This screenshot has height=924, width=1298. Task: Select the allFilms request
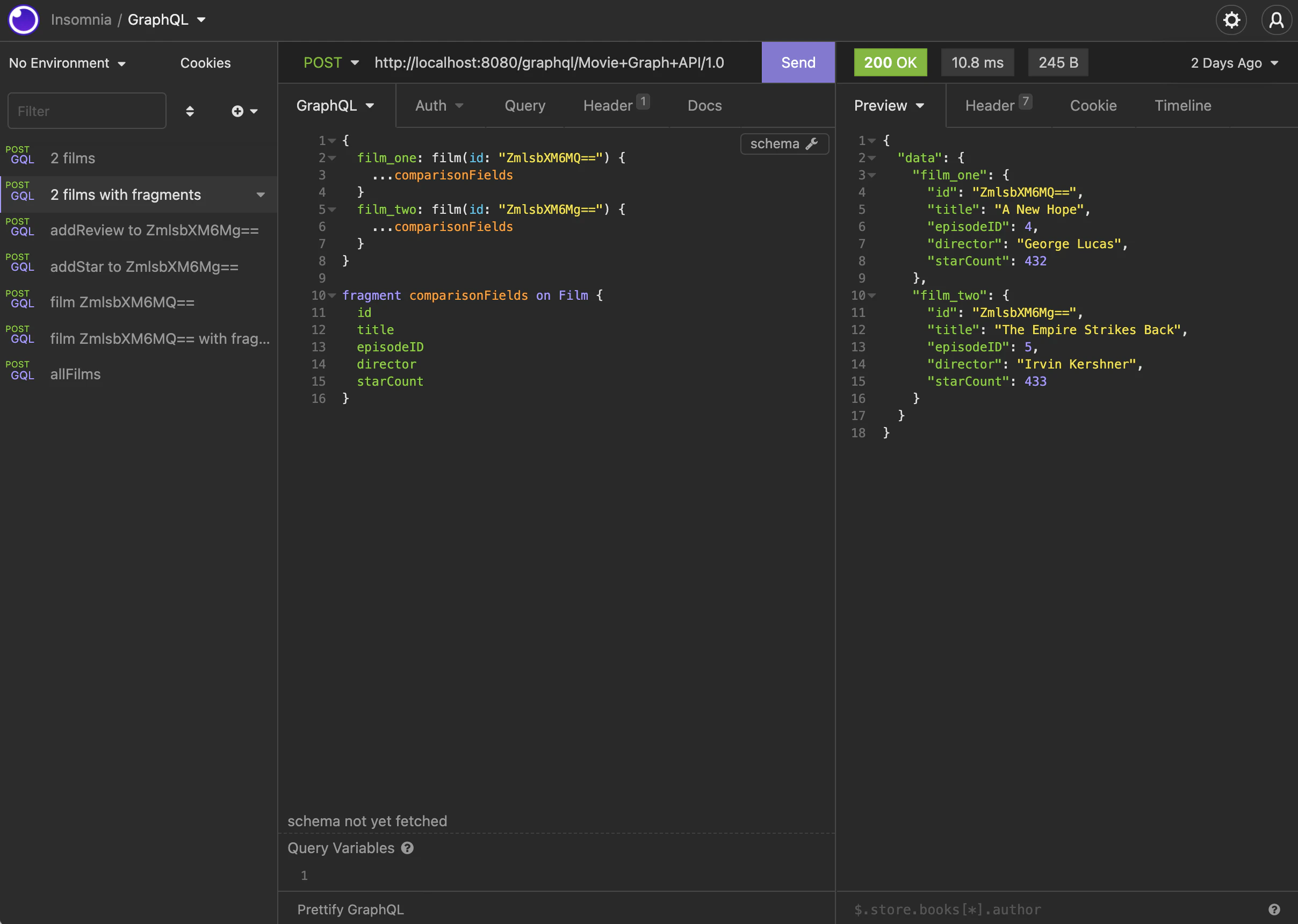click(75, 374)
